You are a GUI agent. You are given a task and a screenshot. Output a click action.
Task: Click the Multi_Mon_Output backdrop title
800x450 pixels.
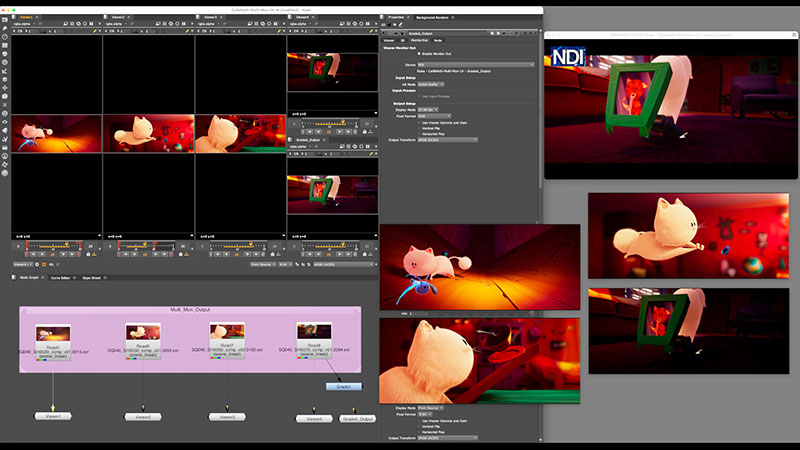[x=190, y=310]
